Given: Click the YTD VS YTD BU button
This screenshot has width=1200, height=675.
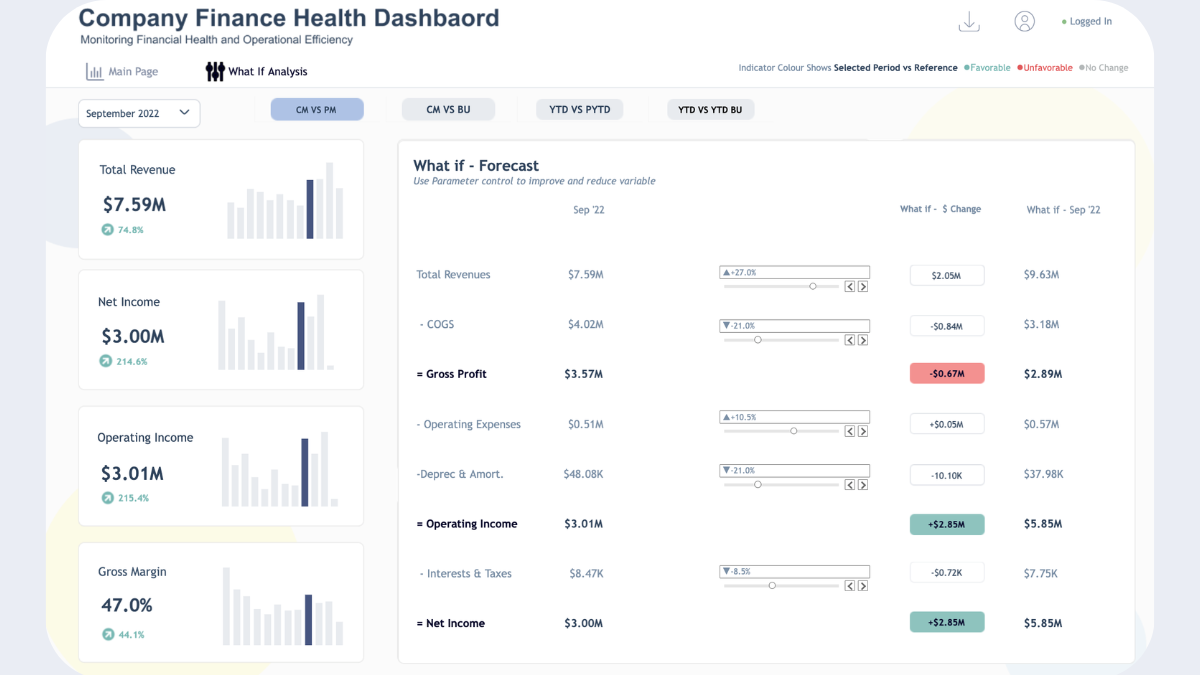Looking at the screenshot, I should tap(710, 109).
